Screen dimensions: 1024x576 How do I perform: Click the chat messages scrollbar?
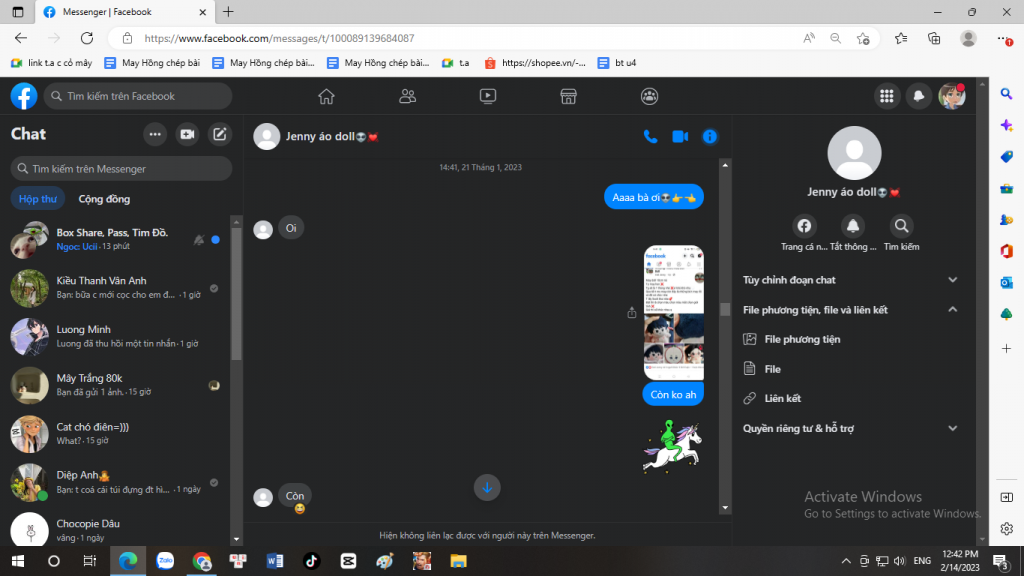(725, 310)
